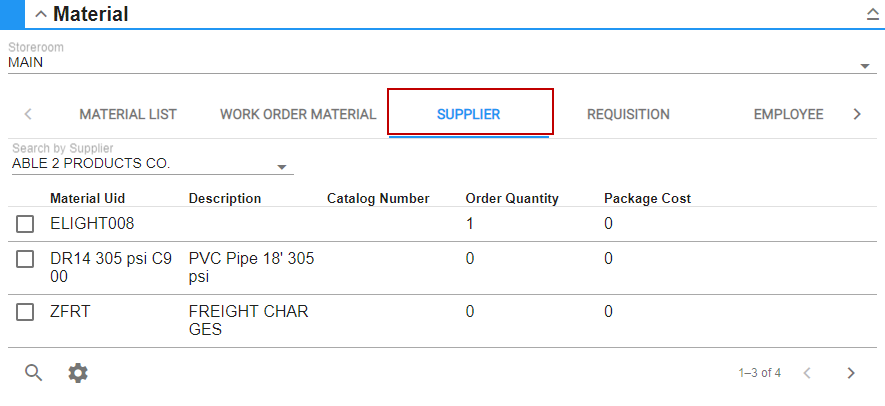Sort by the Material Uid column header
Viewport: 885px width, 406px height.
click(x=87, y=198)
